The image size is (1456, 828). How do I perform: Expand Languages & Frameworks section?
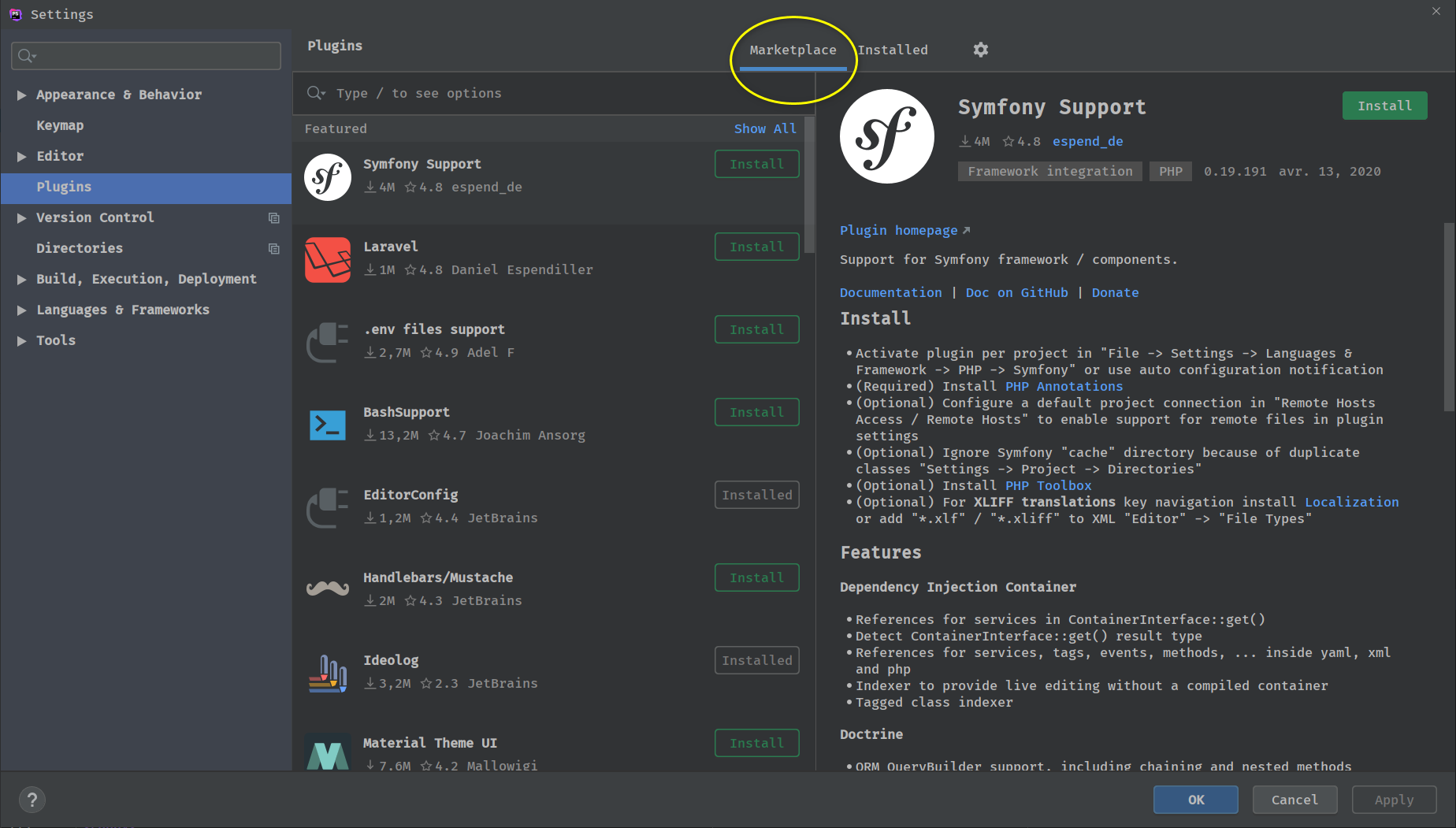pyautogui.click(x=21, y=310)
